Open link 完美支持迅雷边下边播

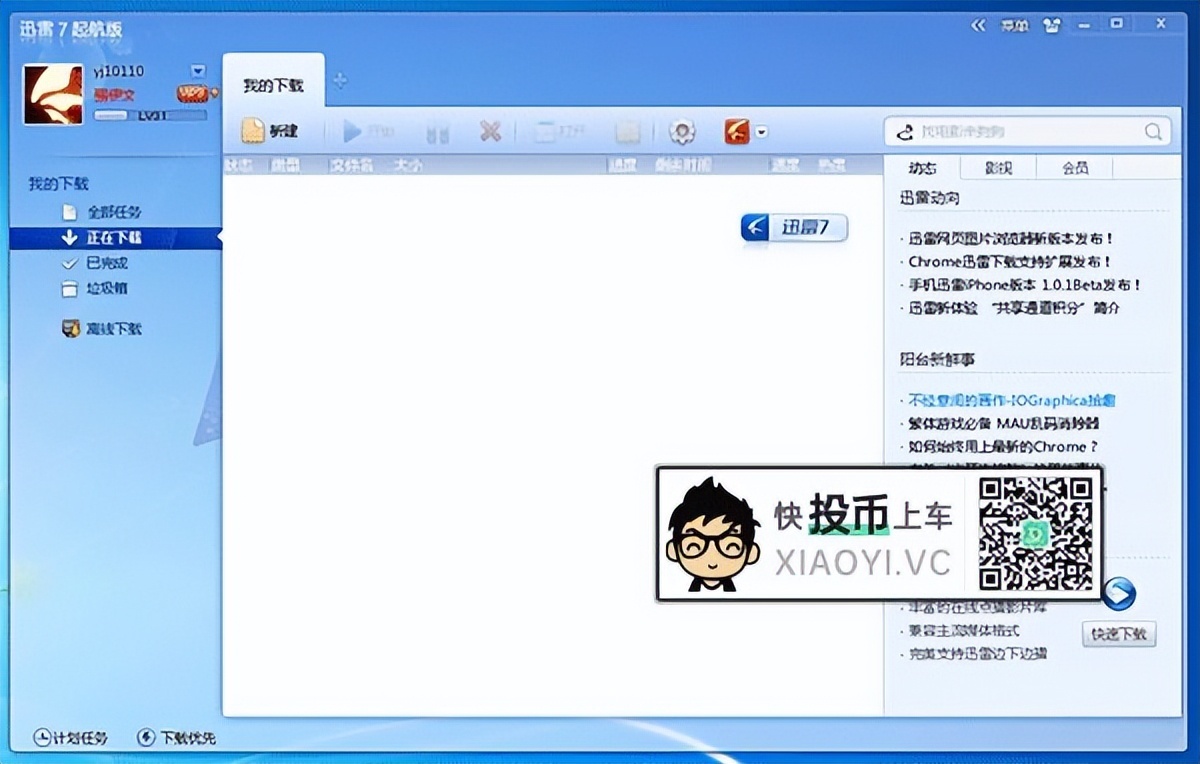978,654
